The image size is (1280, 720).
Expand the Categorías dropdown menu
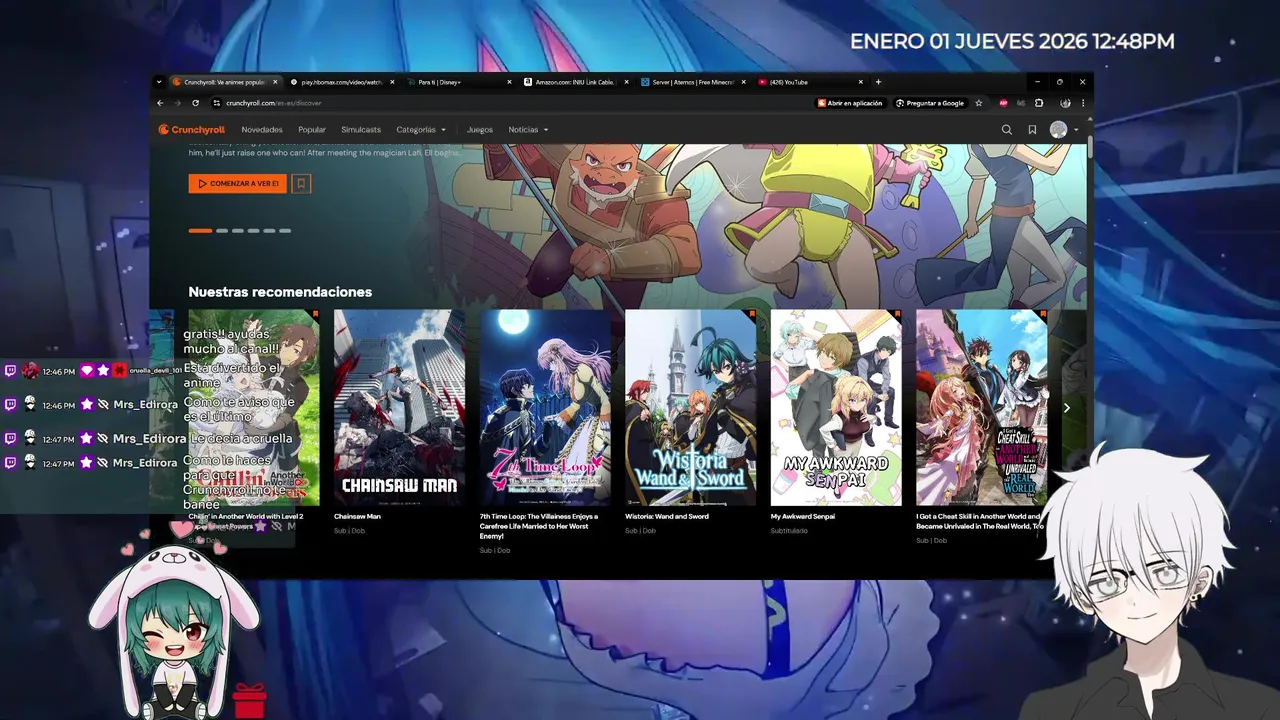pyautogui.click(x=421, y=129)
